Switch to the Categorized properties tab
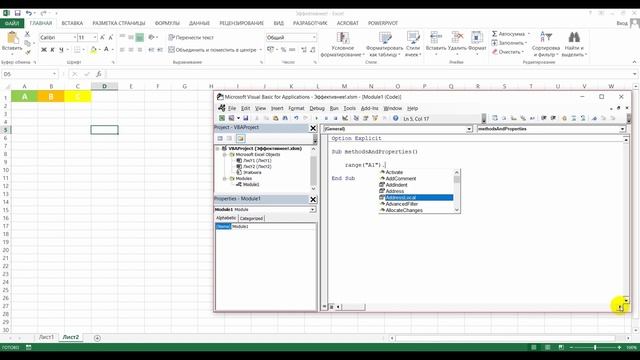This screenshot has height=360, width=640. click(251, 218)
